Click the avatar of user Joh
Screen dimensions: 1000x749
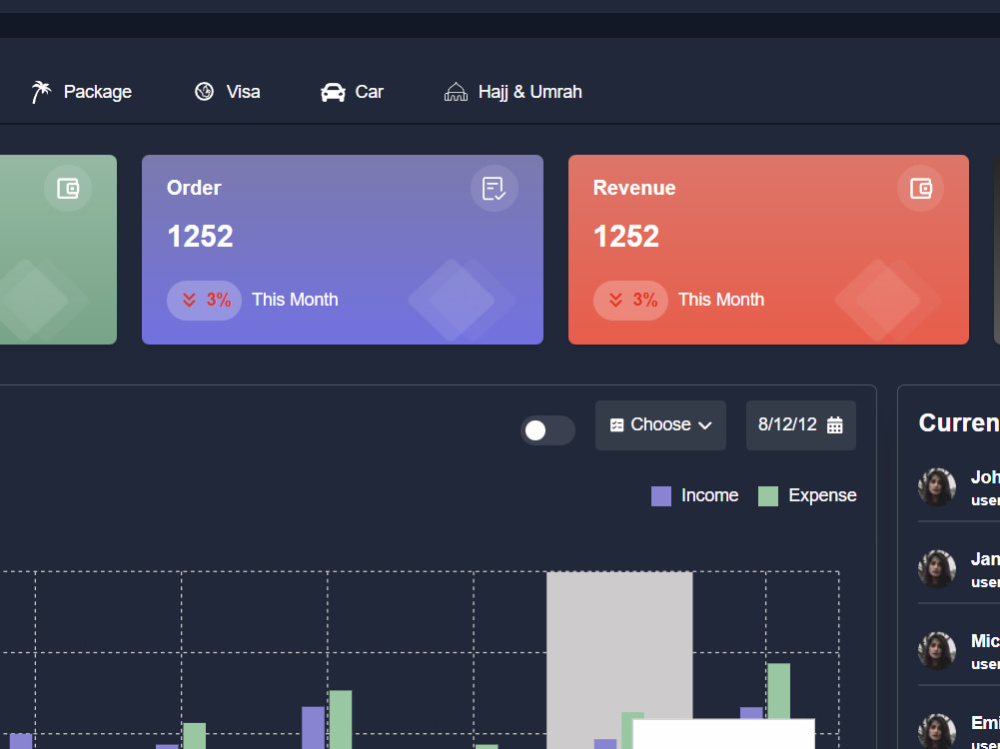[x=937, y=487]
